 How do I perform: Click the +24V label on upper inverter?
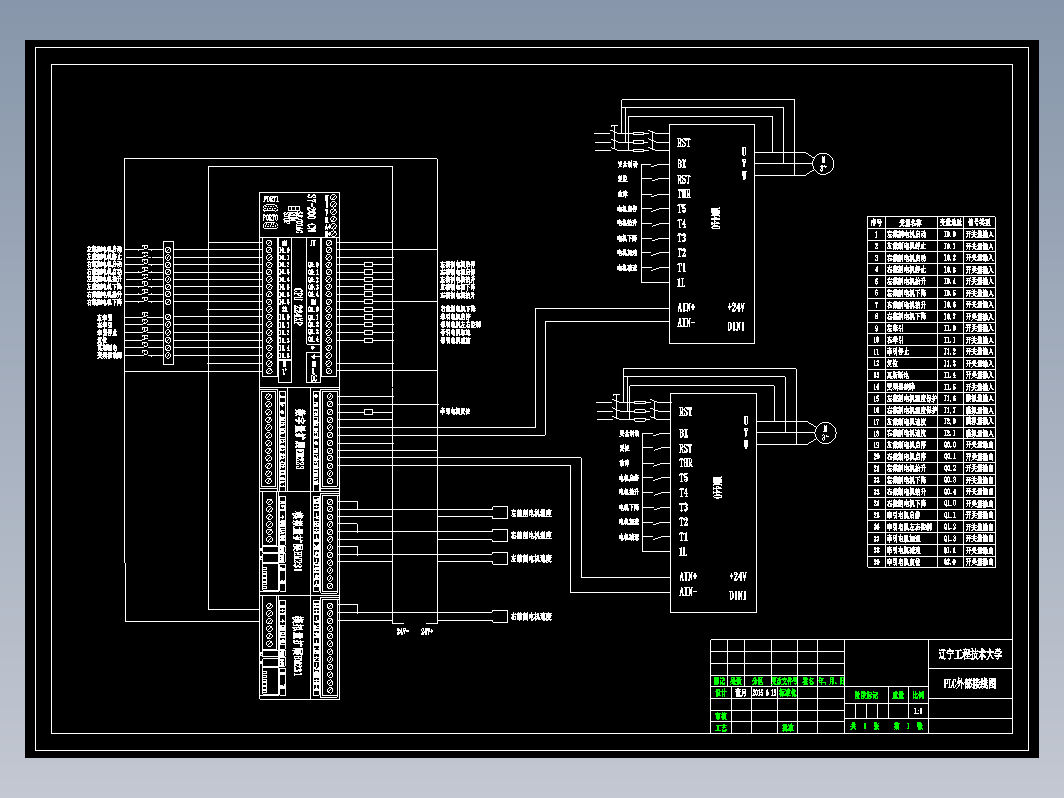tap(736, 307)
